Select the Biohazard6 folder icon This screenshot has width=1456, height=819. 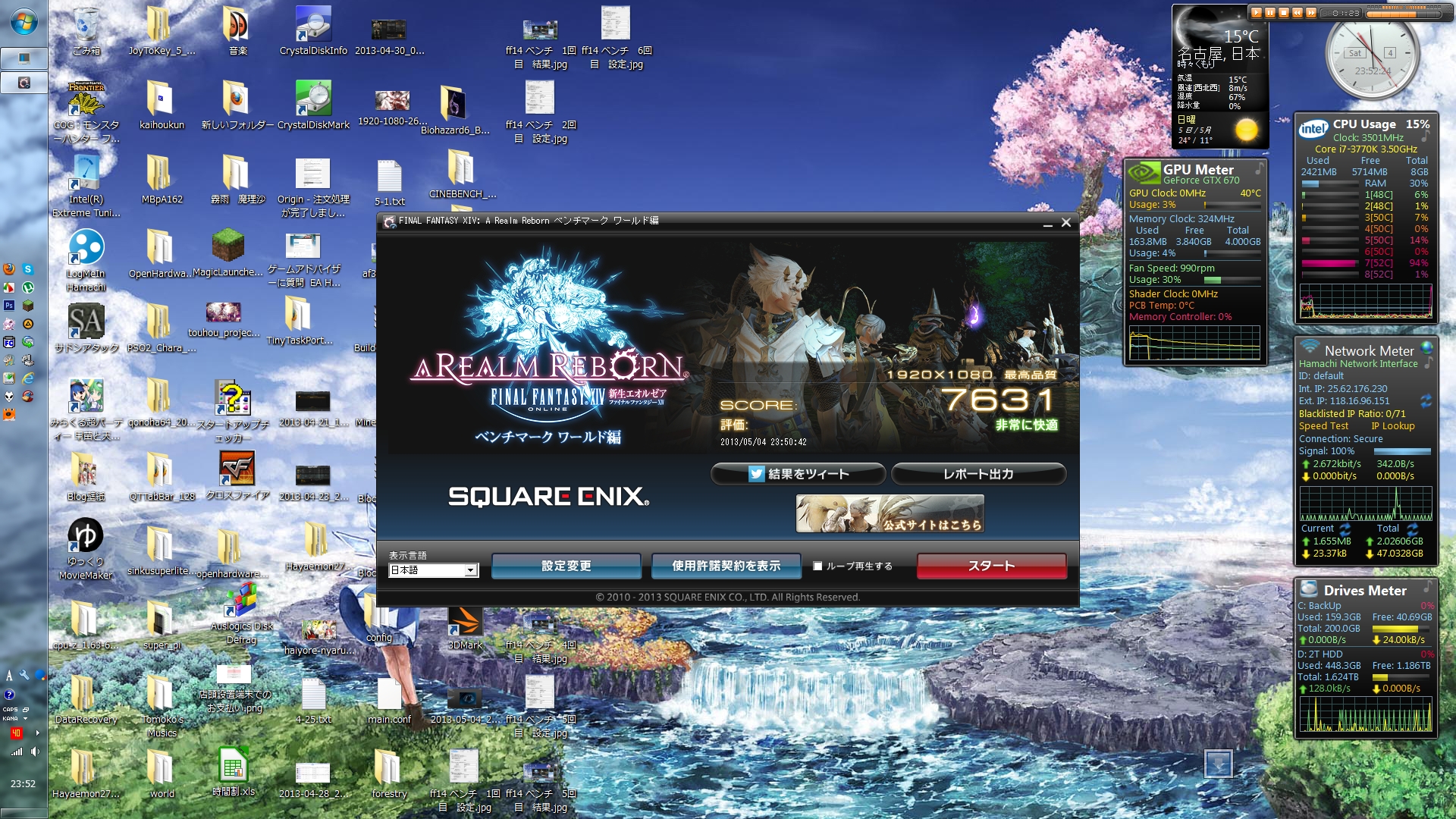click(x=455, y=110)
